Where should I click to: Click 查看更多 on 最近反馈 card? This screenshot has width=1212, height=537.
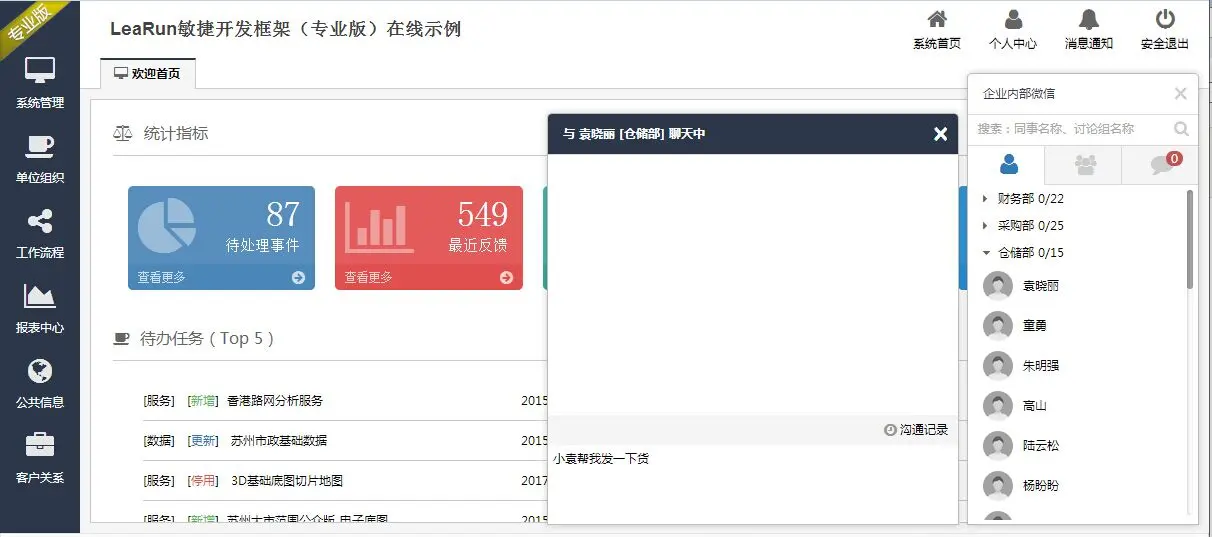(369, 278)
